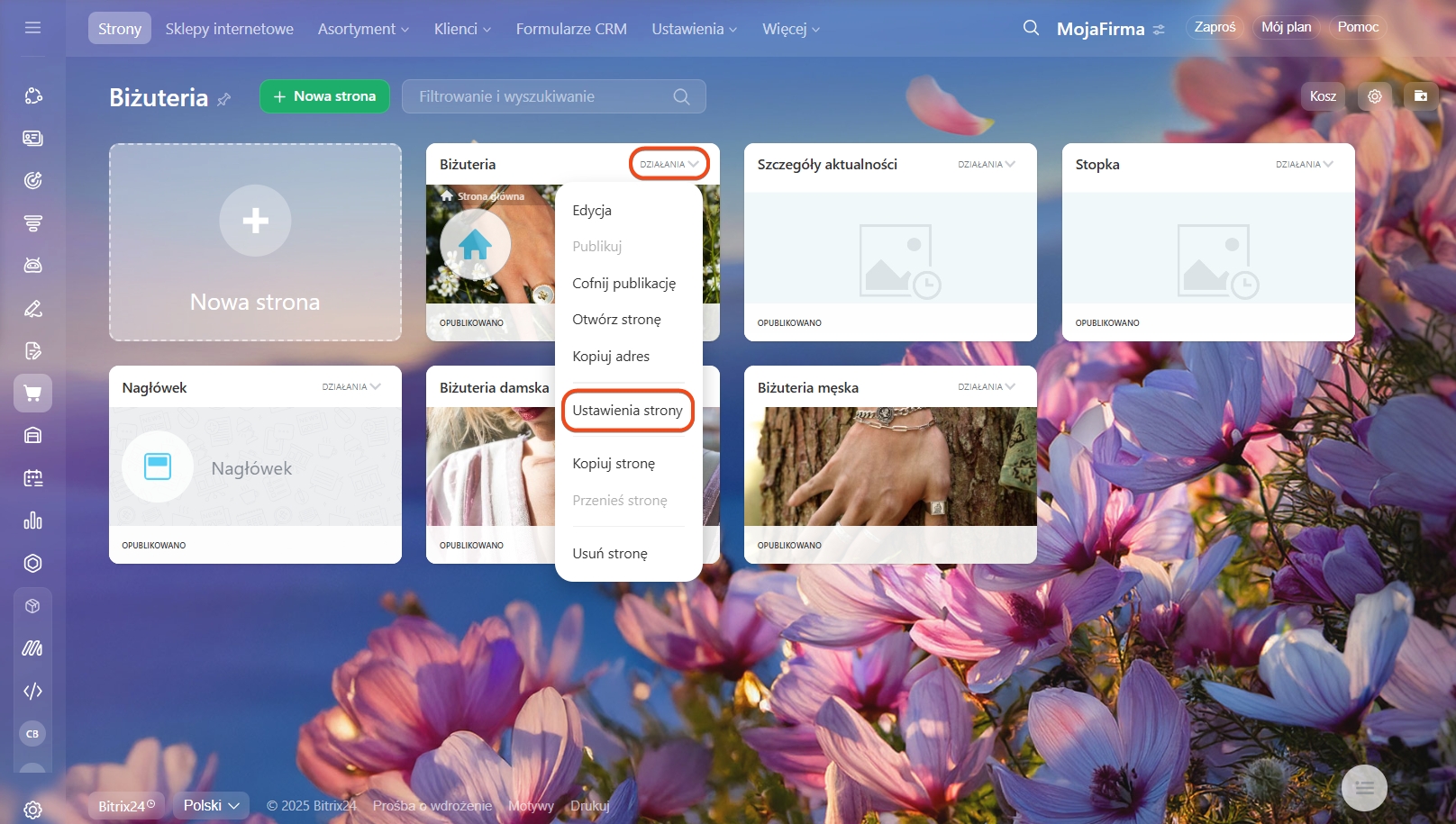
Task: Open the hamburger menu in the sidebar
Action: 32,28
